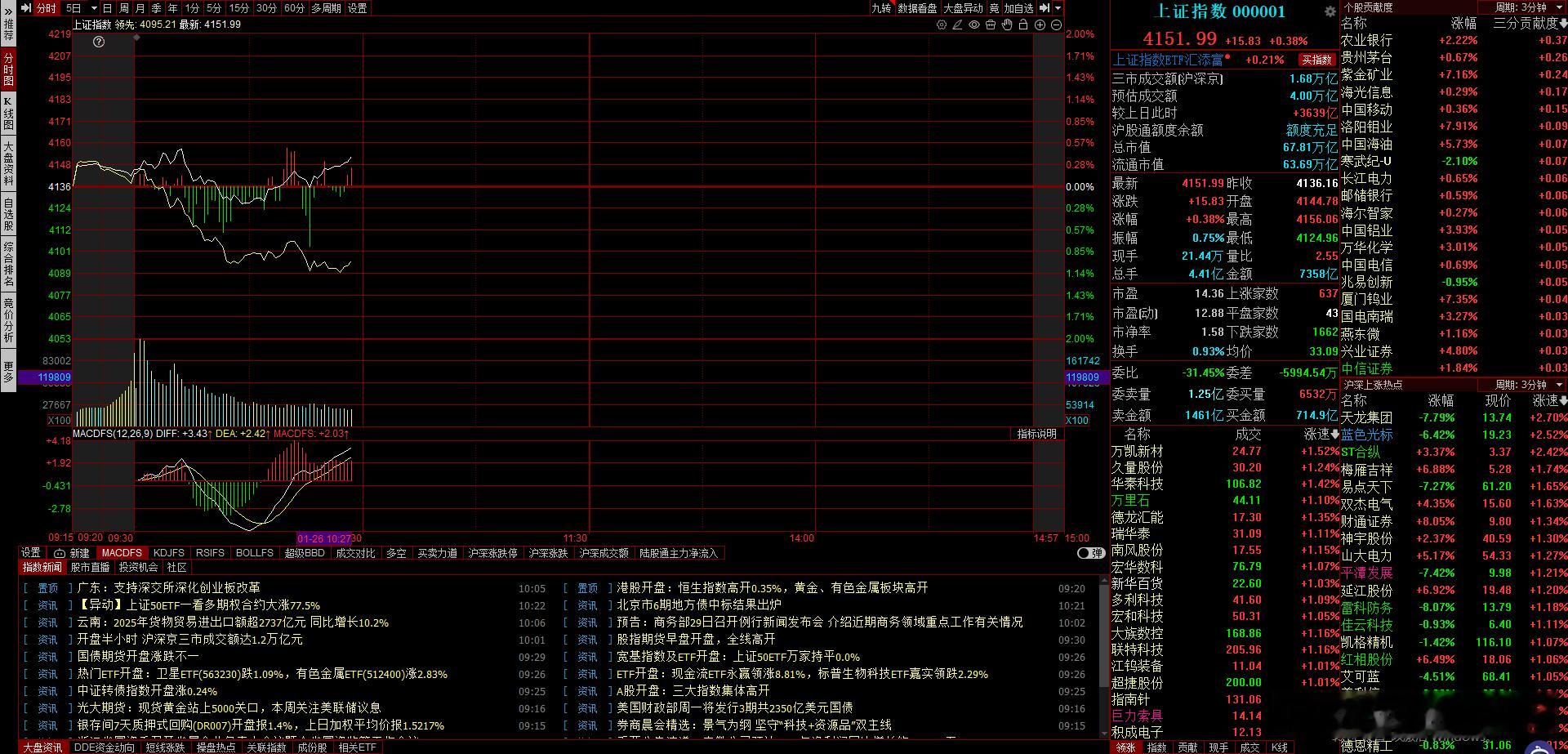Open the 竞价分析 sidebar tab
The height and width of the screenshot is (754, 1568).
pyautogui.click(x=8, y=319)
